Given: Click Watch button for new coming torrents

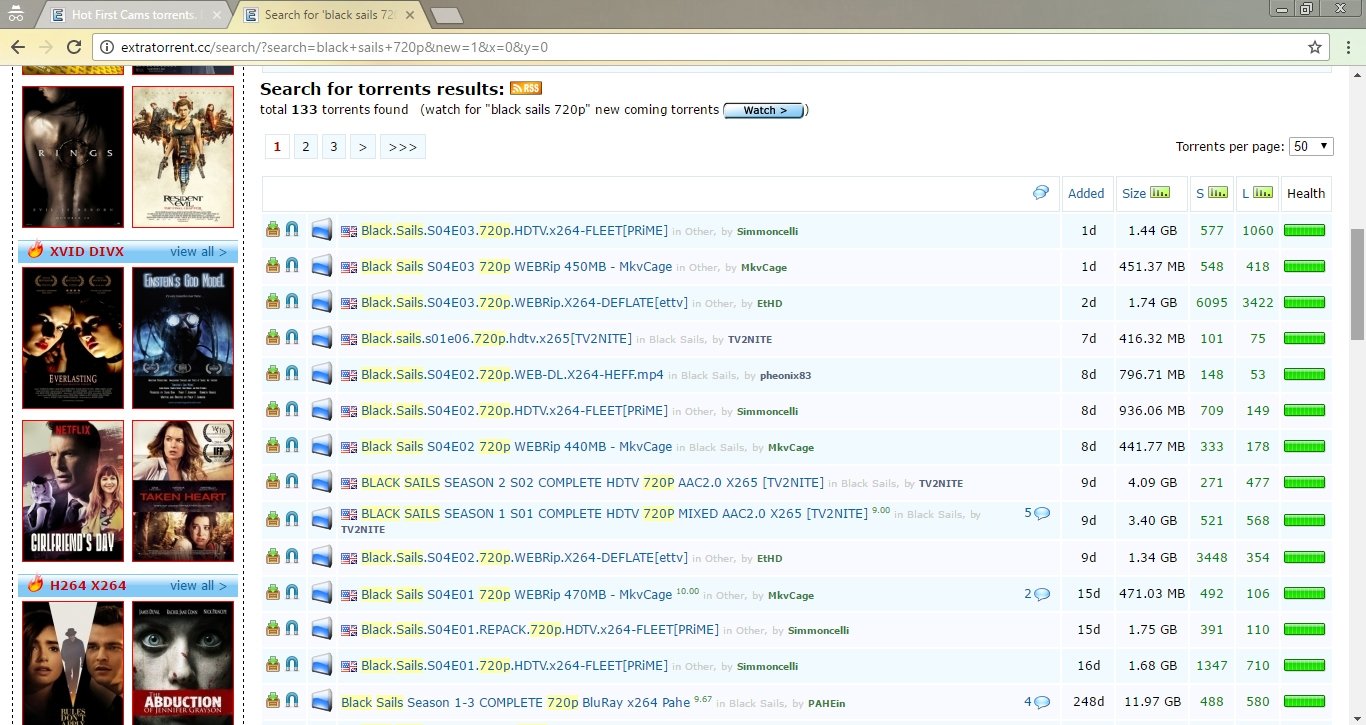Looking at the screenshot, I should point(764,110).
